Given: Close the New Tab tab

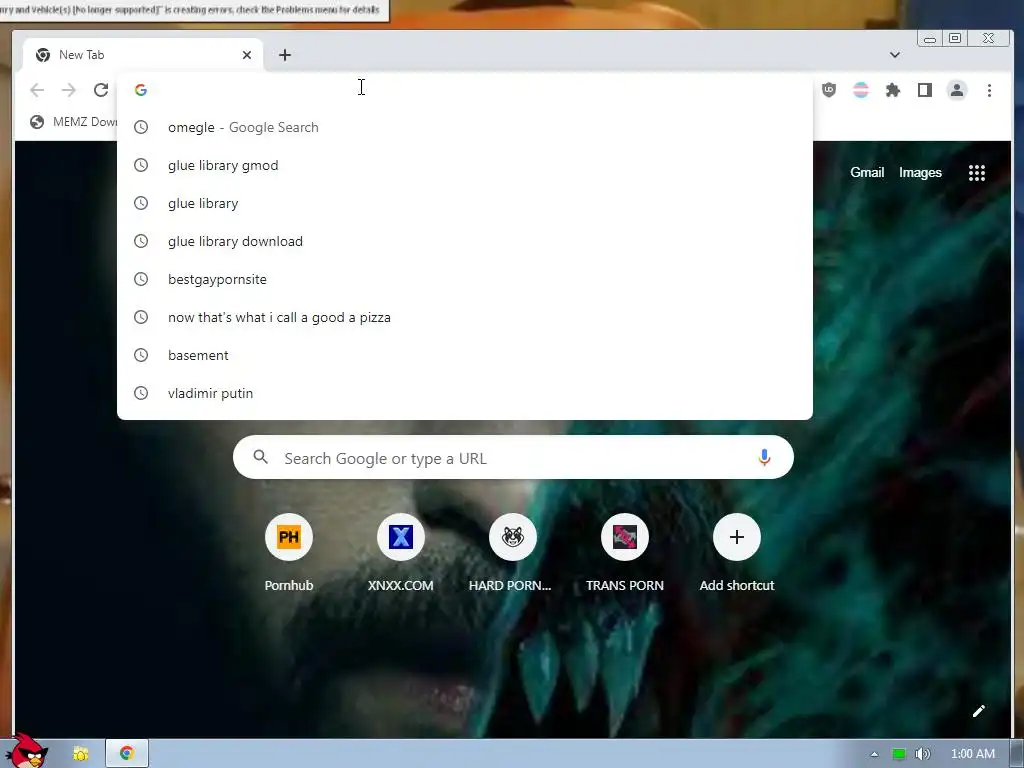Looking at the screenshot, I should (x=247, y=55).
